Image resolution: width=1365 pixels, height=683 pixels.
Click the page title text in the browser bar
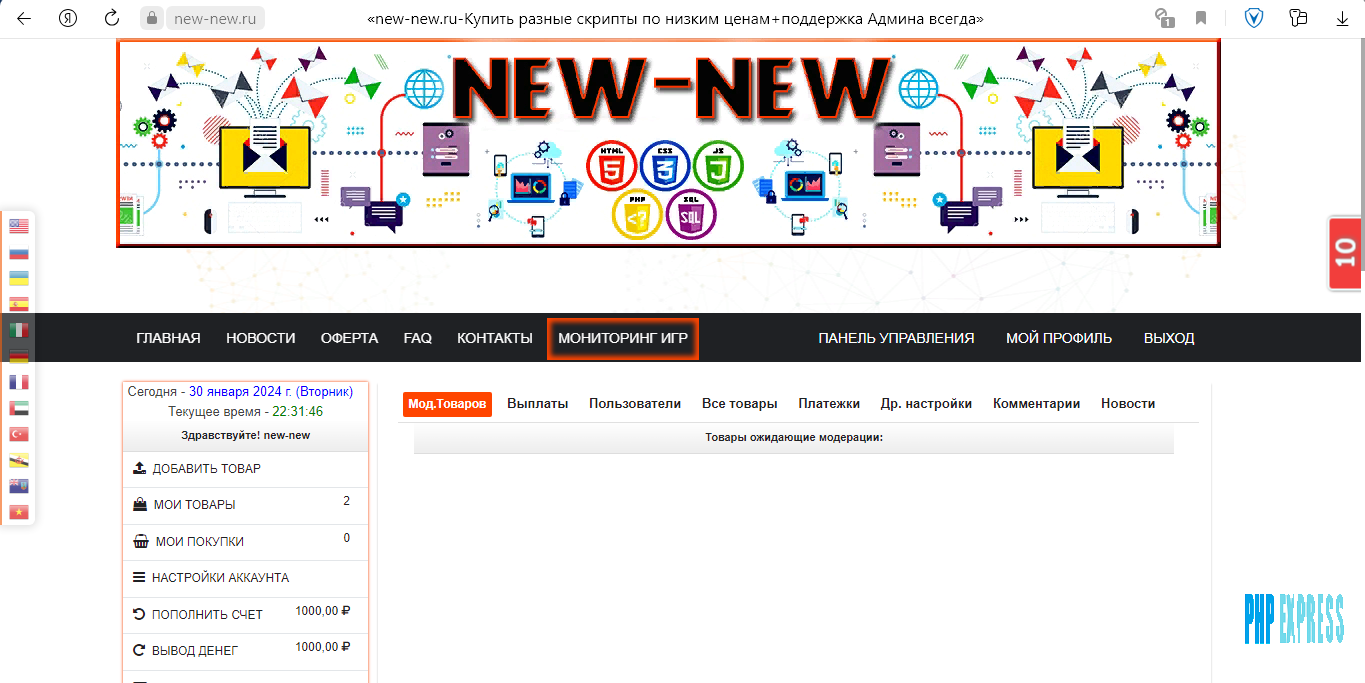coord(676,18)
